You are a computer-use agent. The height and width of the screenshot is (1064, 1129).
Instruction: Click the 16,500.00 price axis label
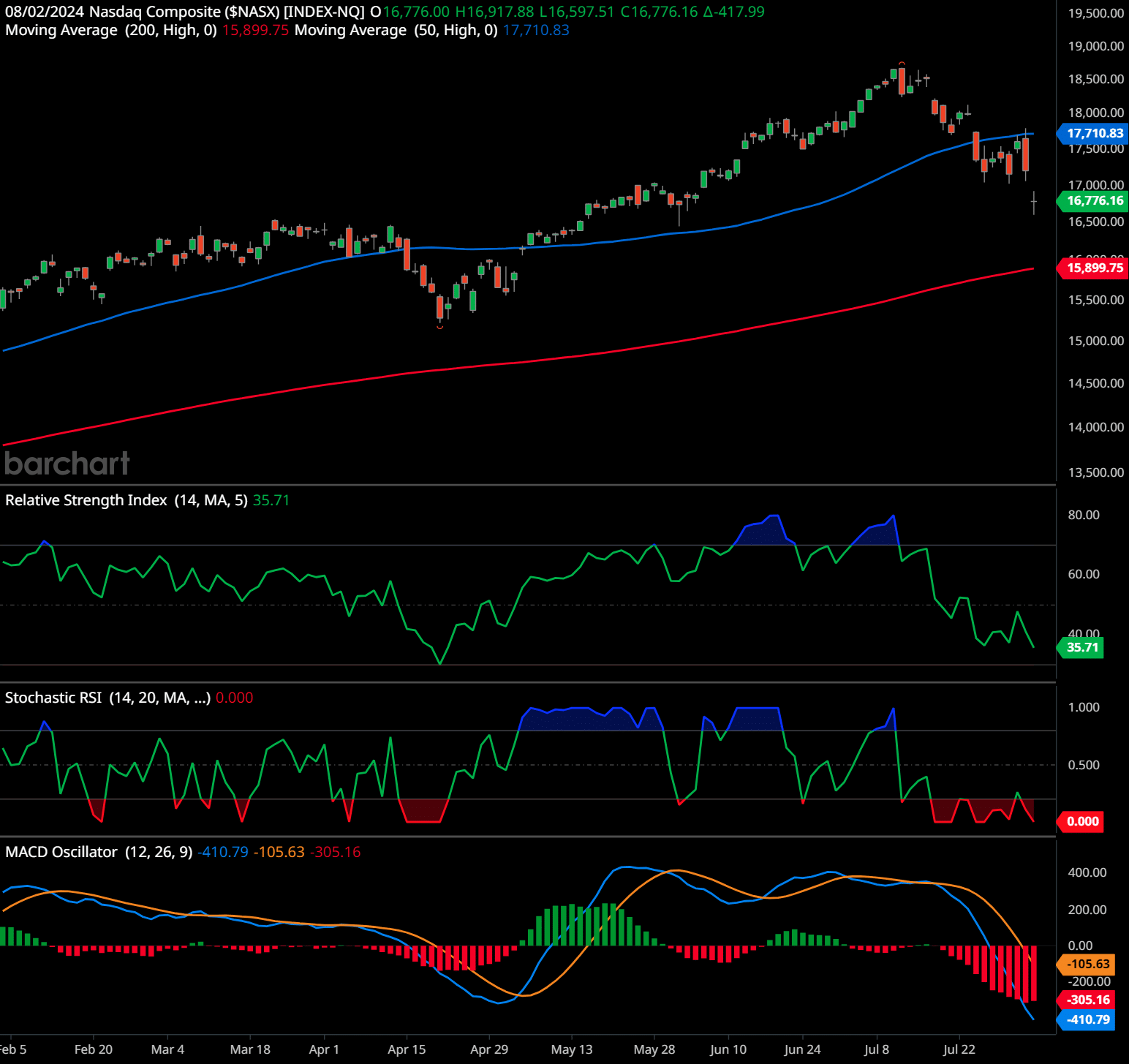point(1095,222)
